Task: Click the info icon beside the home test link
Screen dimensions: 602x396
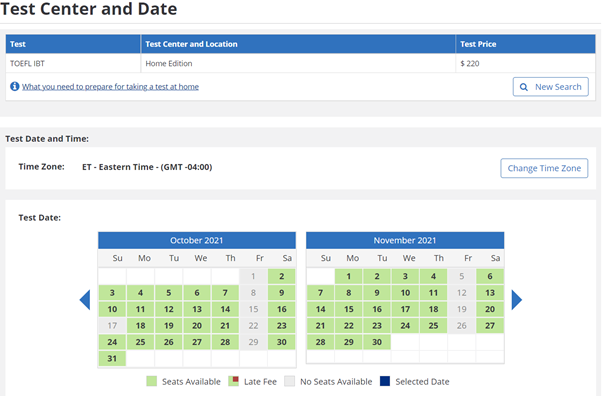Action: coord(15,86)
